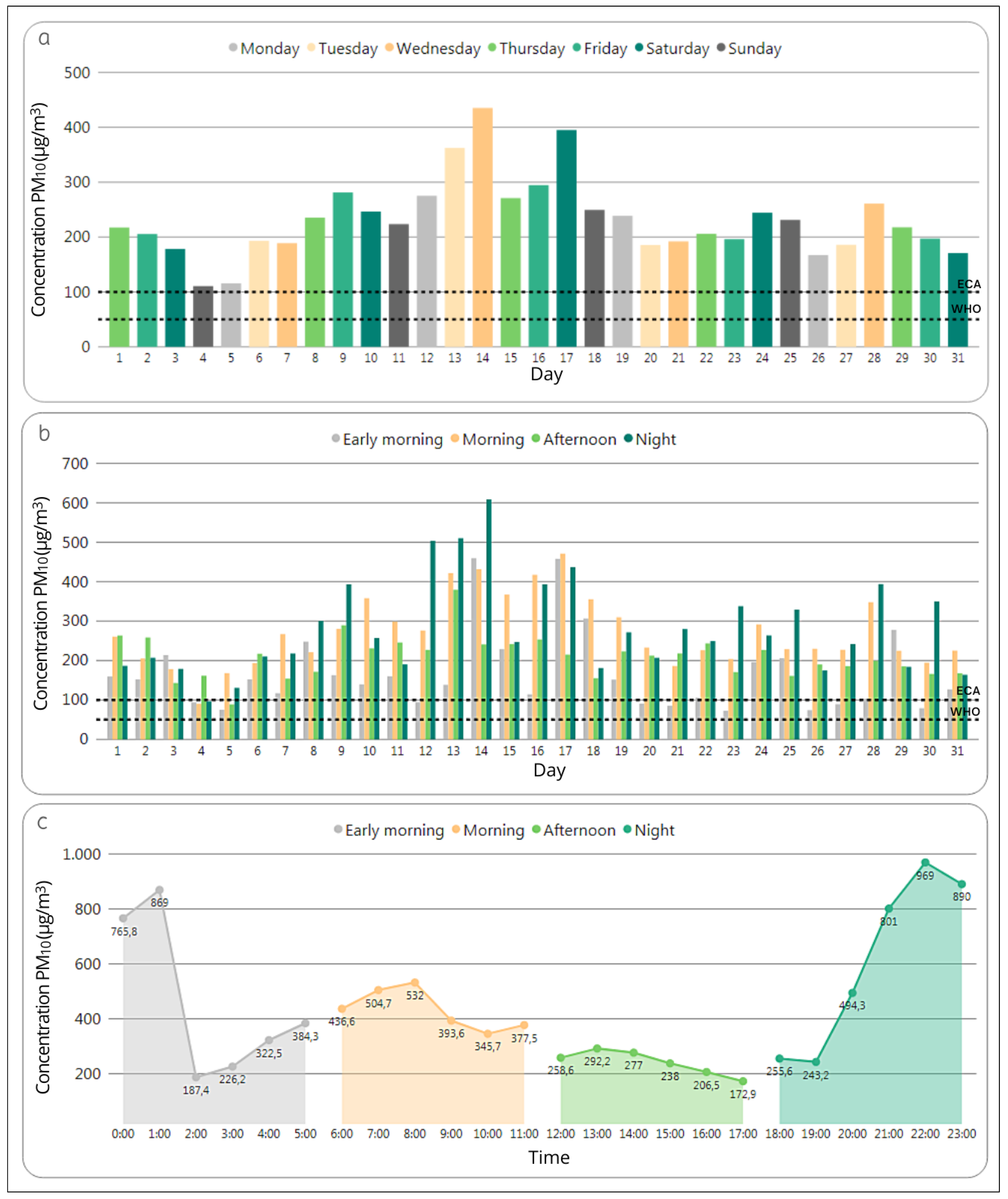This screenshot has width=1008, height=1199.
Task: Click the 532 morning peak data point
Action: [x=415, y=983]
